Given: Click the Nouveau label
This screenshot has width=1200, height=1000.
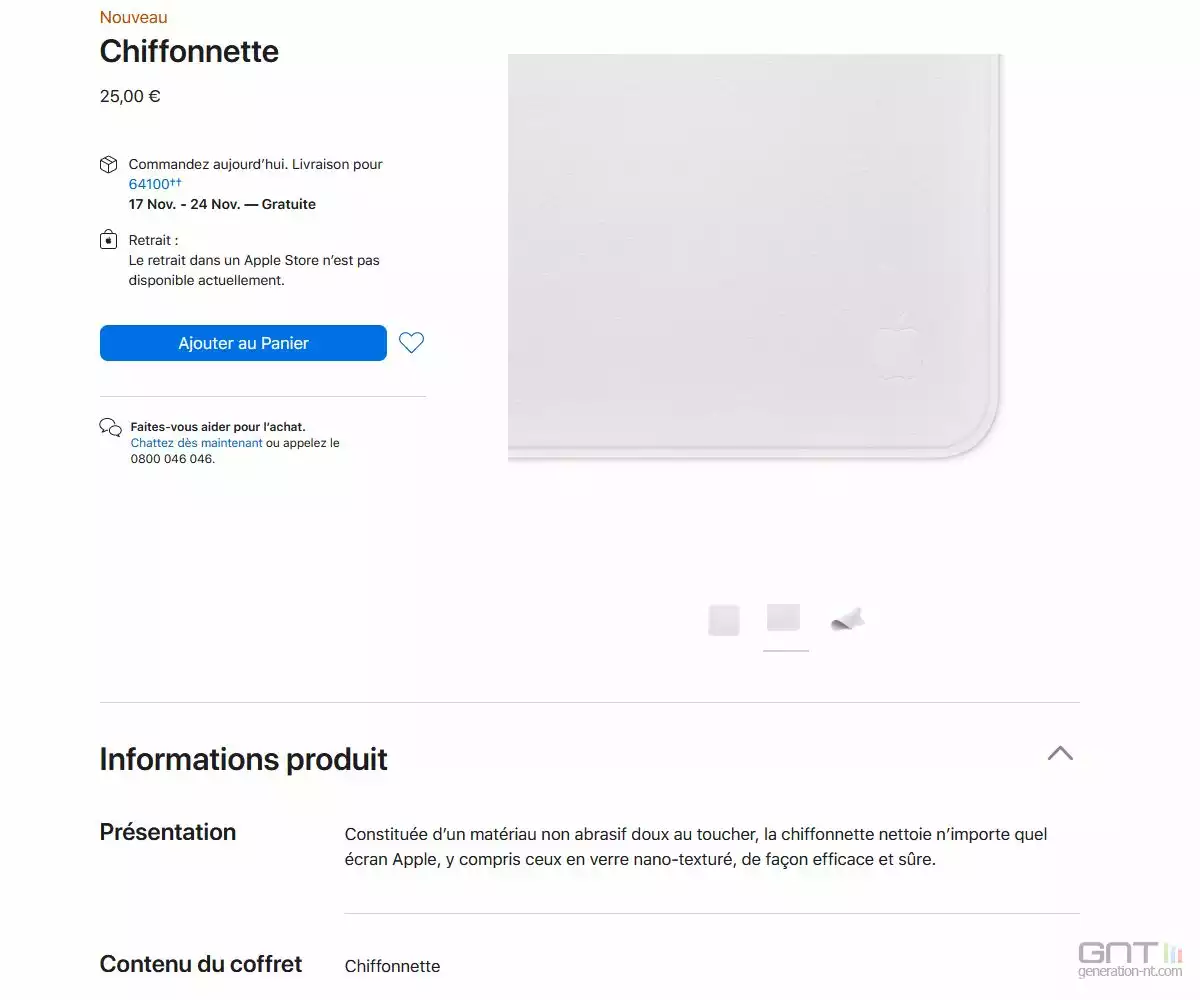Looking at the screenshot, I should point(133,17).
